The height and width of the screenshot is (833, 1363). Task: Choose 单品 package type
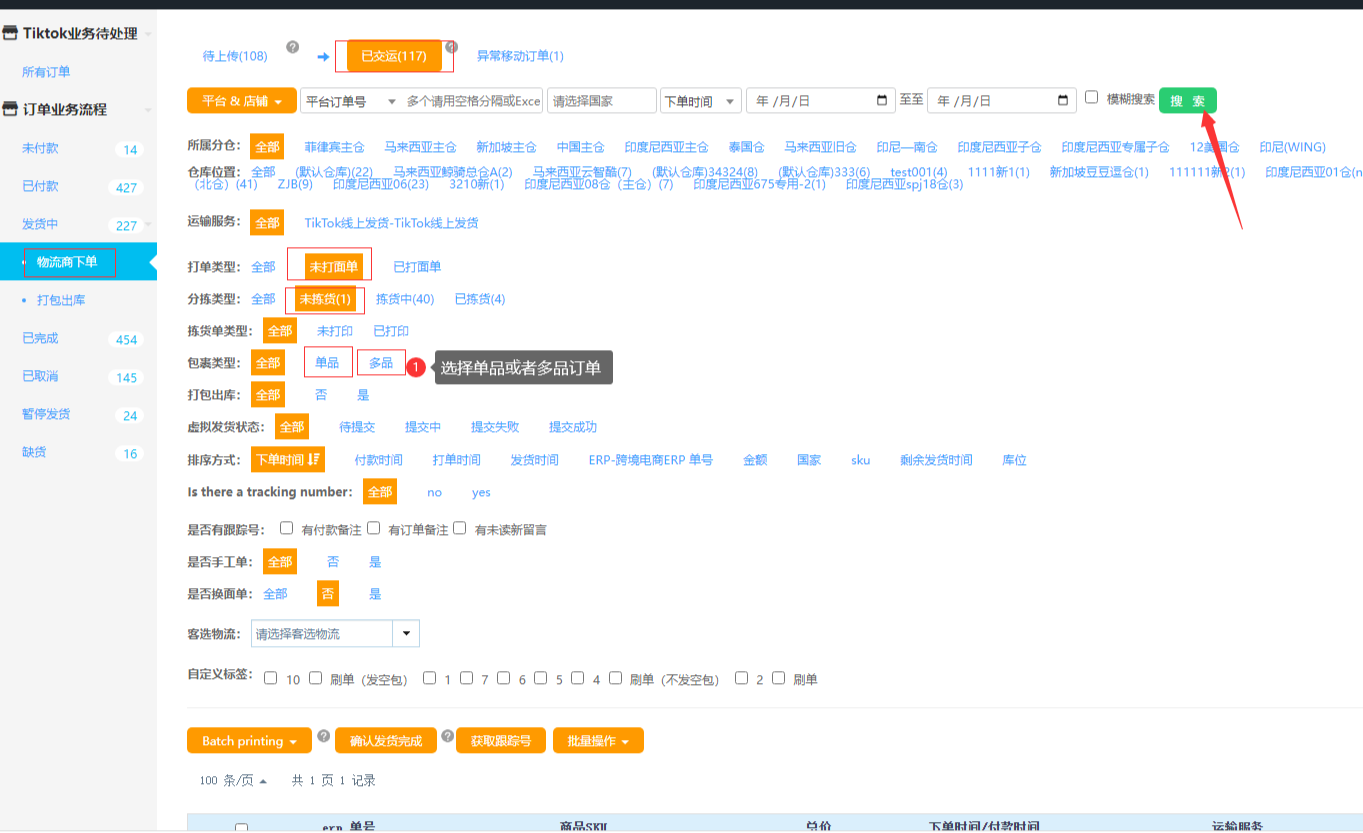coord(327,363)
